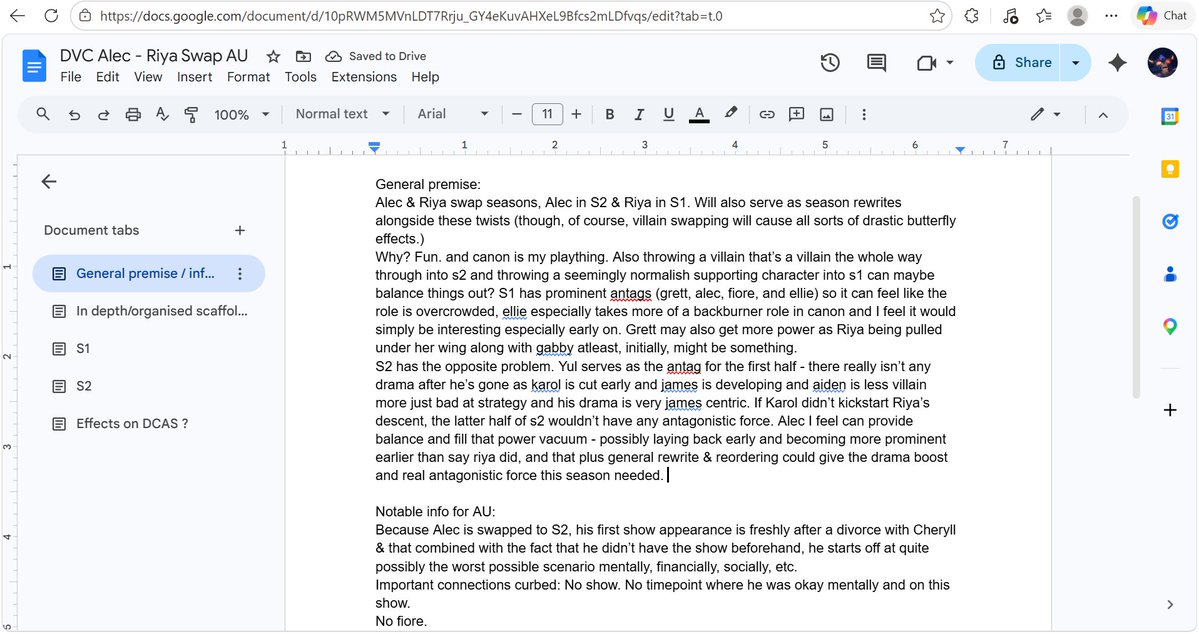Decrease the font size
The width and height of the screenshot is (1199, 634).
(x=517, y=115)
